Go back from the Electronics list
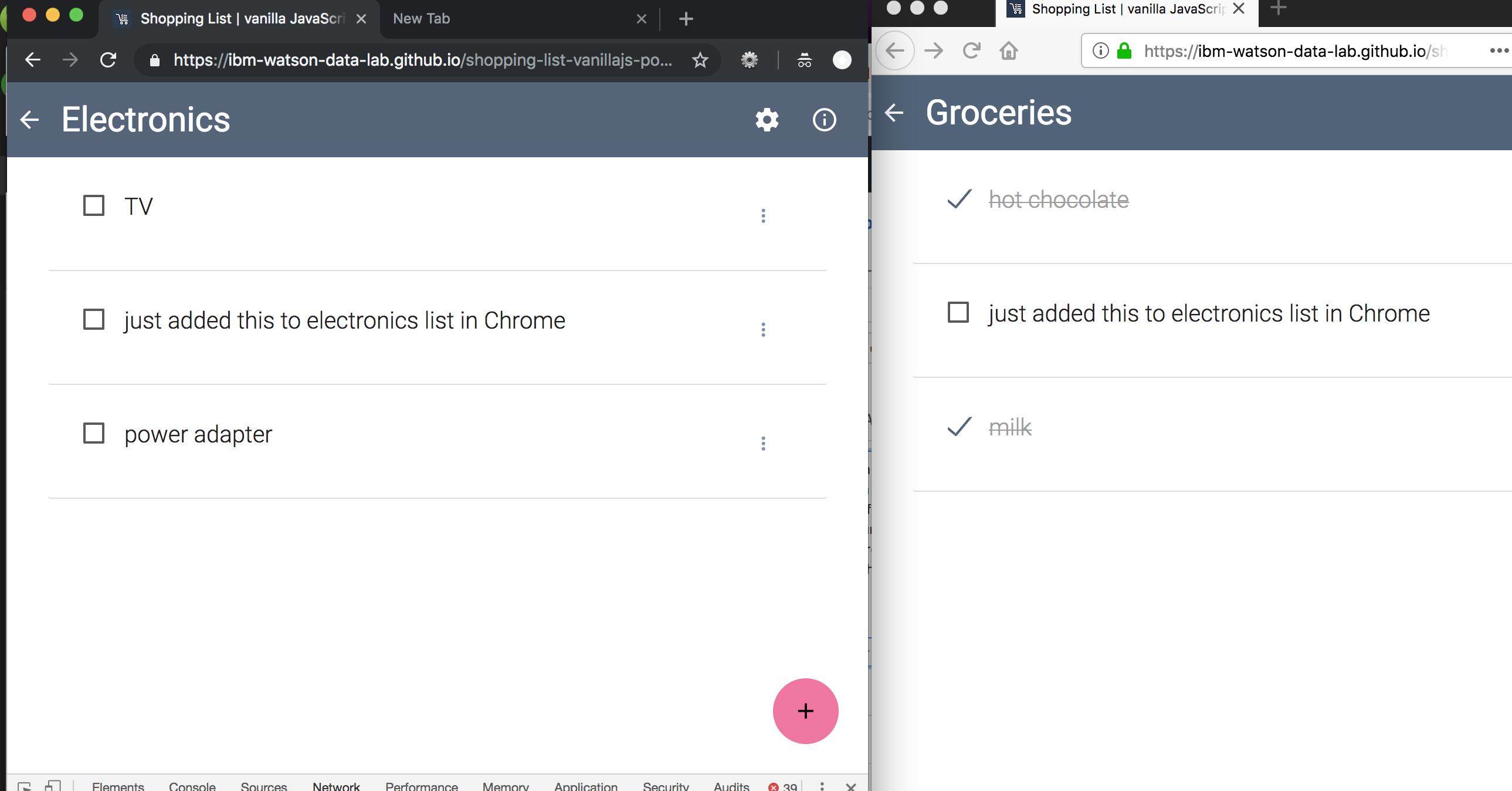Viewport: 1512px width, 791px height. (29, 120)
